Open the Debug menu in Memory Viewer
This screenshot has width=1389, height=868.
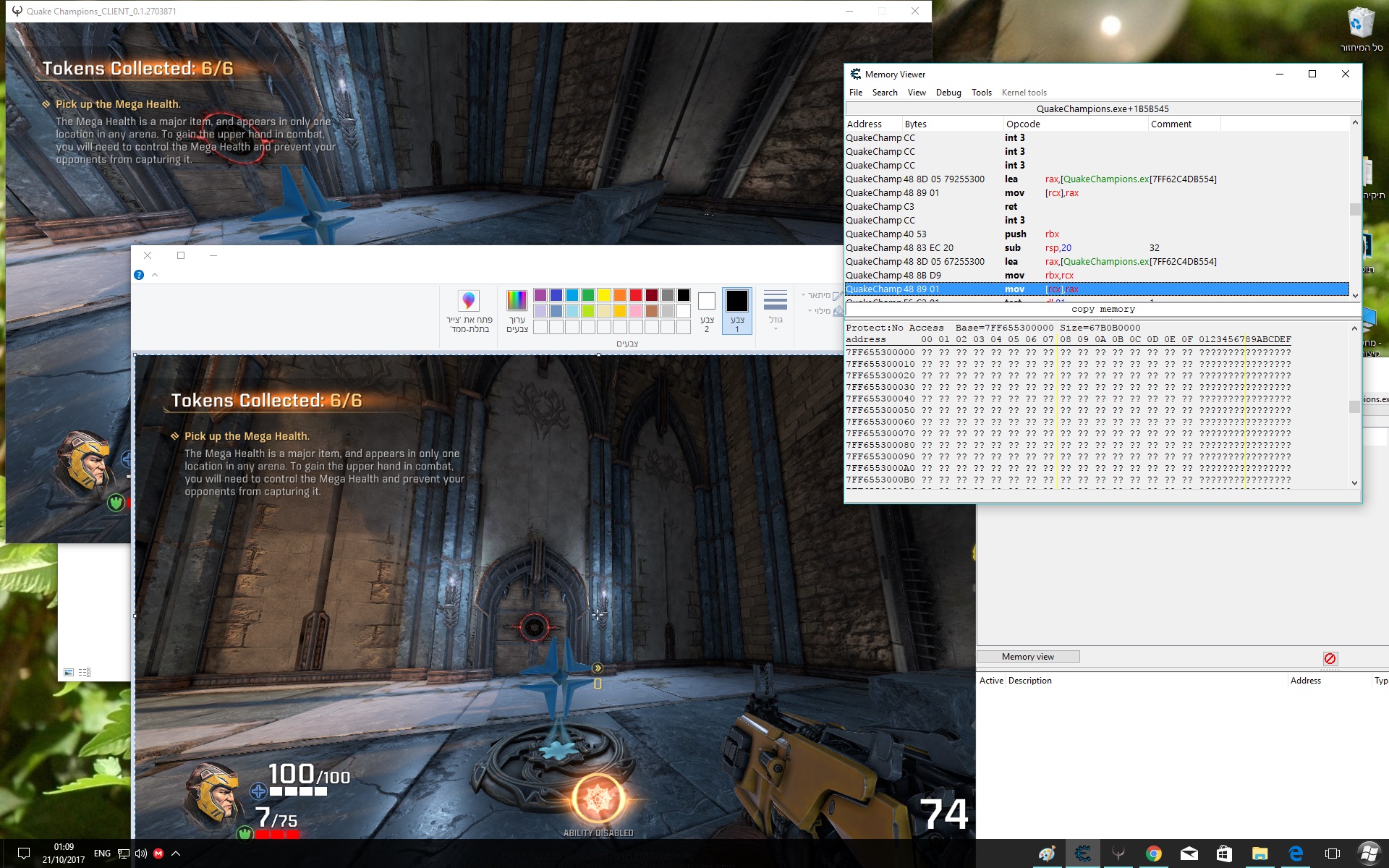948,93
